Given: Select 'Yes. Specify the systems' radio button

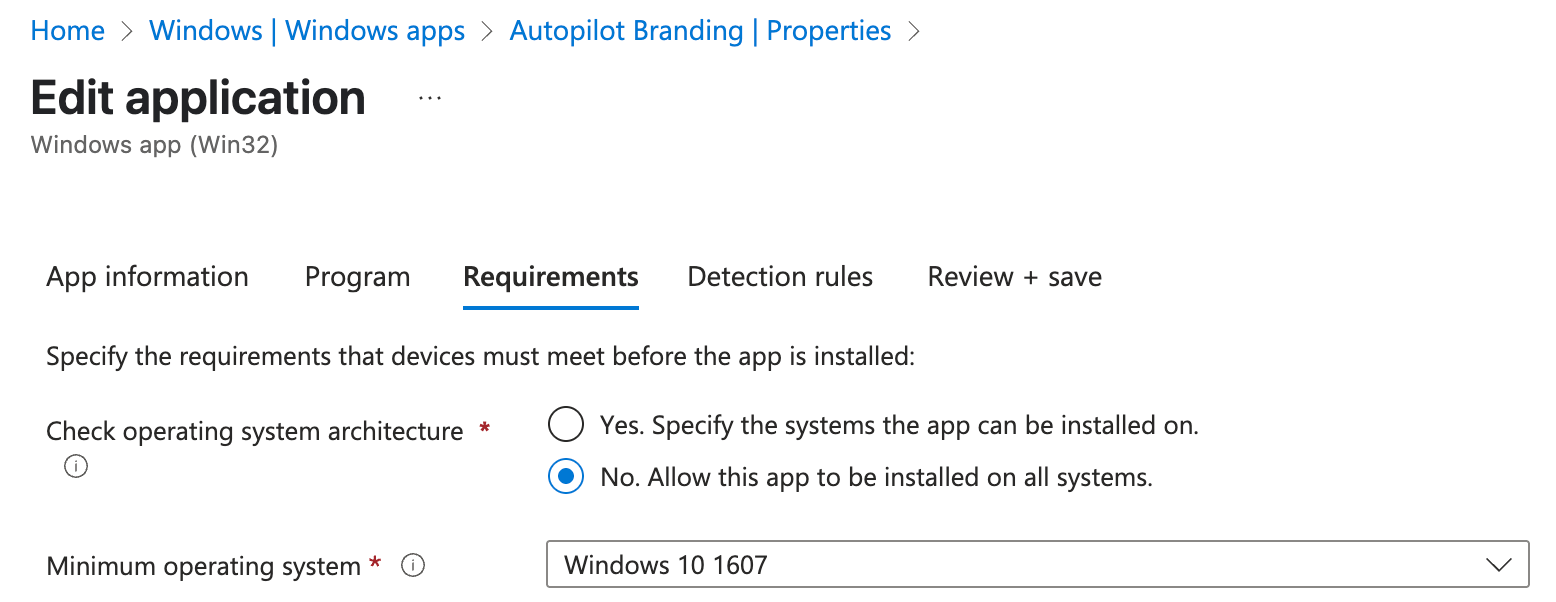Looking at the screenshot, I should [x=566, y=425].
